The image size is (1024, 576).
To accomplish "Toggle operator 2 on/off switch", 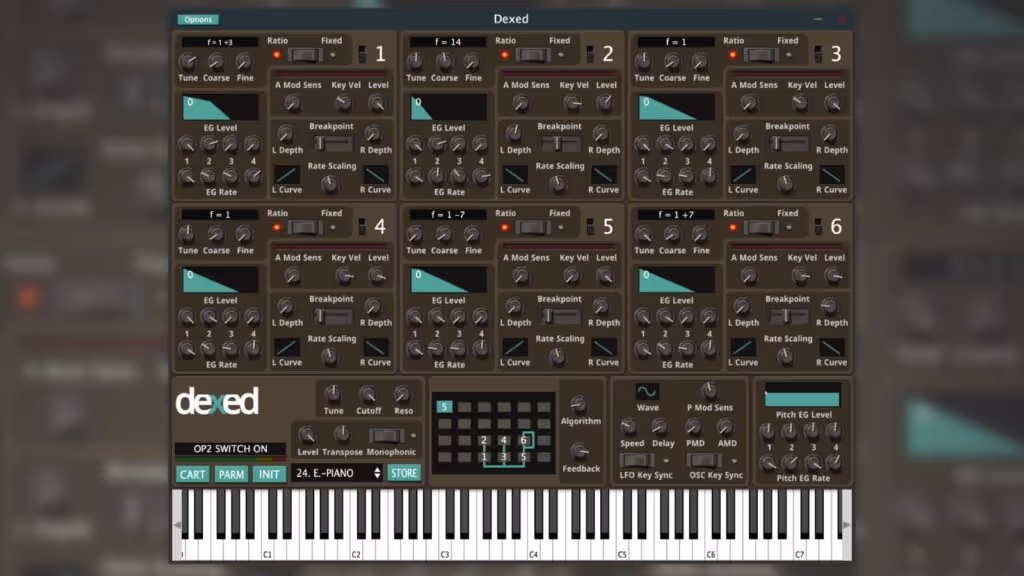I will click(x=590, y=54).
